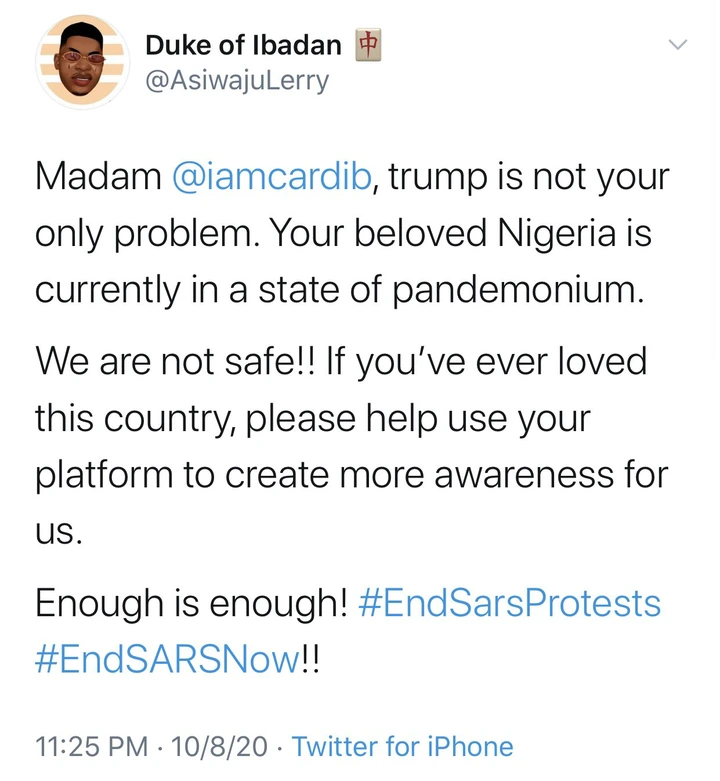Click the red mahjong emoji beside name
This screenshot has height=781, width=720.
[x=370, y=44]
